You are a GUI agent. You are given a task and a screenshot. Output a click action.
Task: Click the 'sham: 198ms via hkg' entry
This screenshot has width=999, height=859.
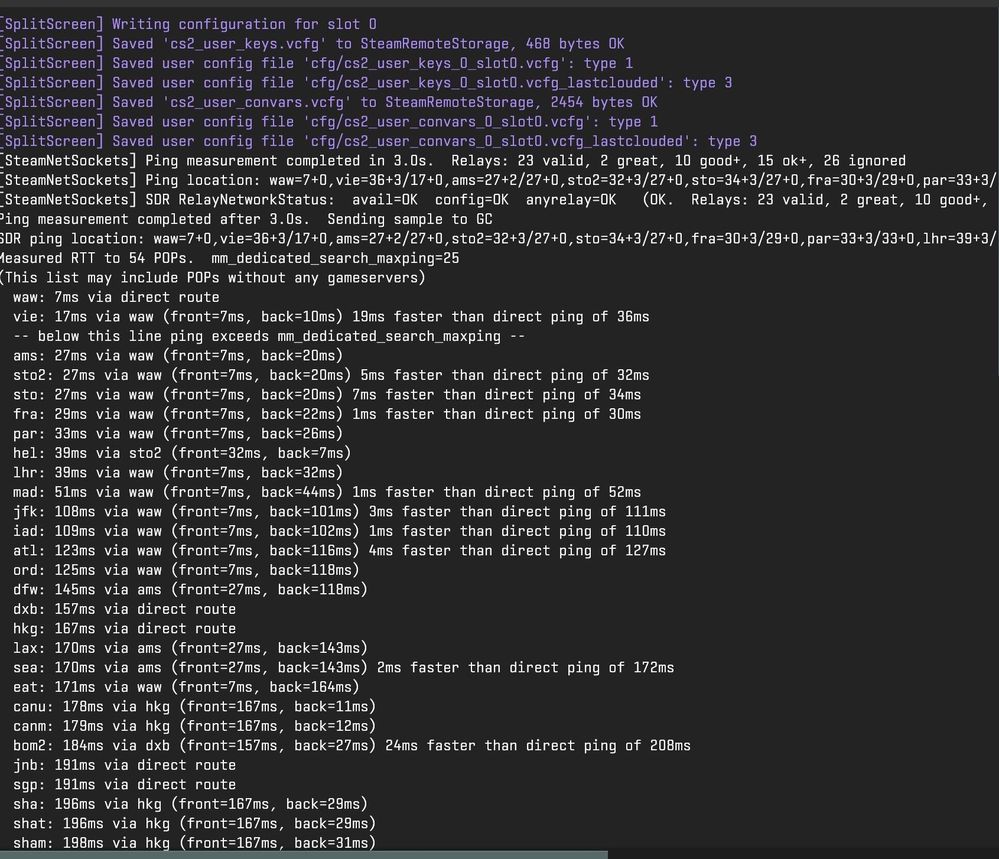[194, 843]
